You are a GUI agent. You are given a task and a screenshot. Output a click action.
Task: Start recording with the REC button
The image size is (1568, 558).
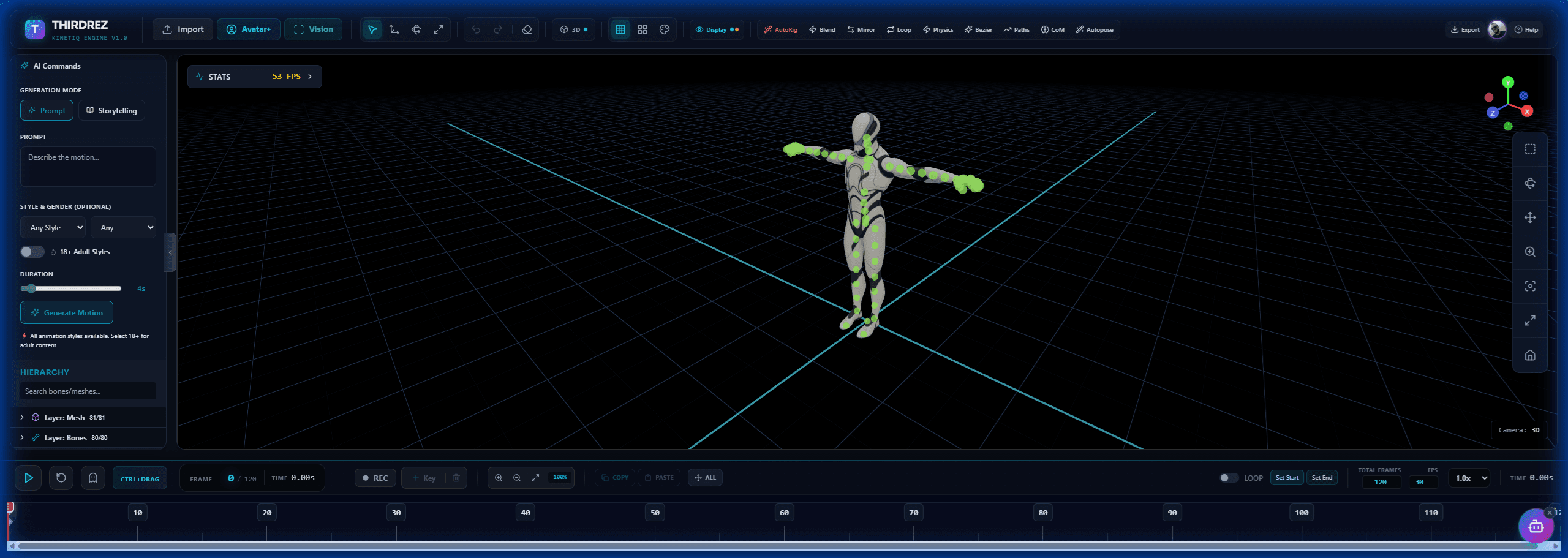[375, 477]
